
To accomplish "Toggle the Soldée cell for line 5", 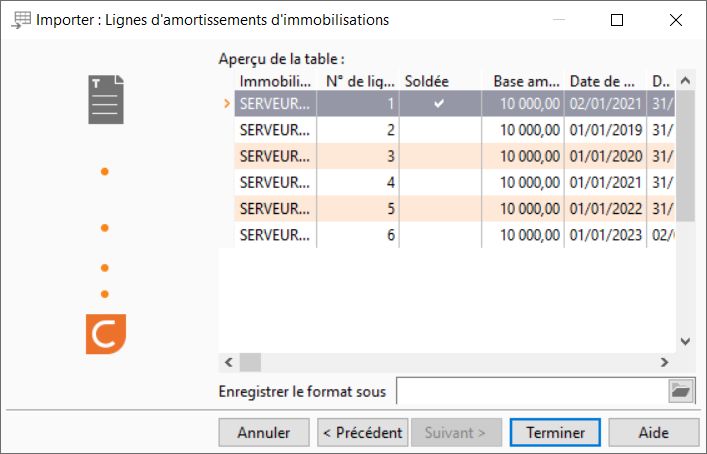I will click(x=440, y=209).
